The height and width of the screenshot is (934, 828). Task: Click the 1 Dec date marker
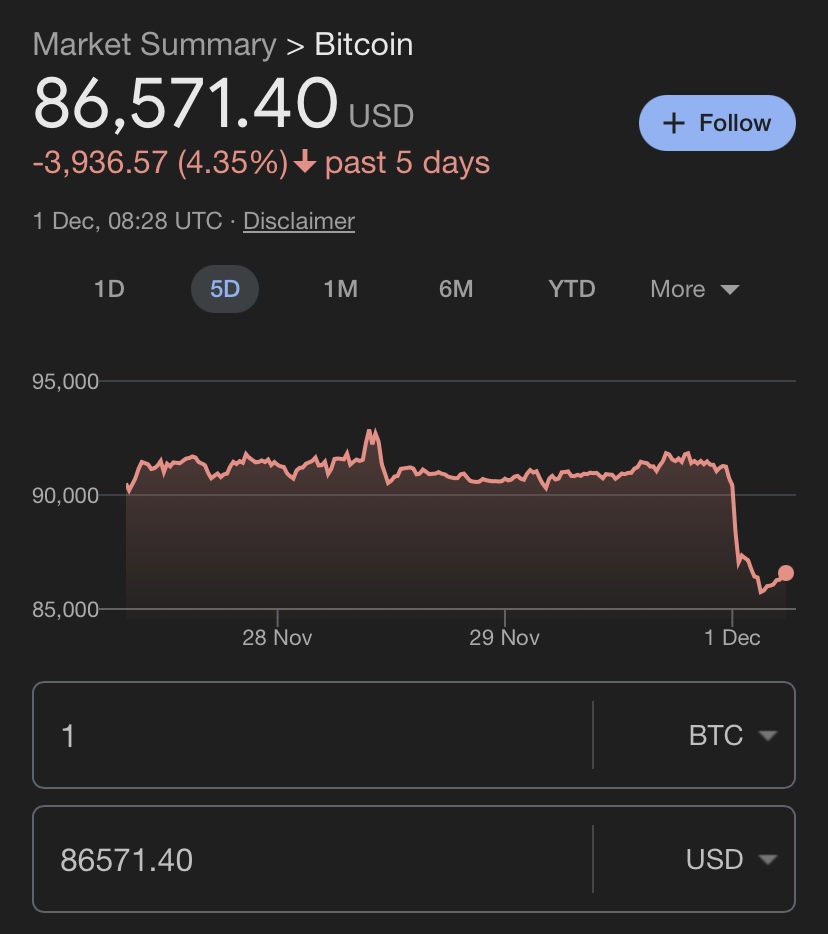click(x=732, y=637)
